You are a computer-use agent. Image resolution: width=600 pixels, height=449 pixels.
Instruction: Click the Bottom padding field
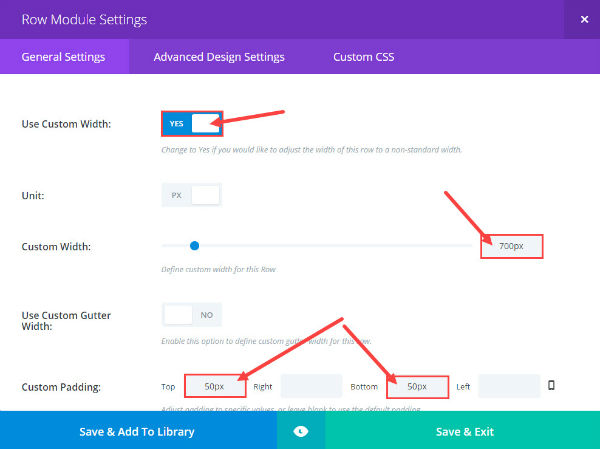click(x=417, y=386)
